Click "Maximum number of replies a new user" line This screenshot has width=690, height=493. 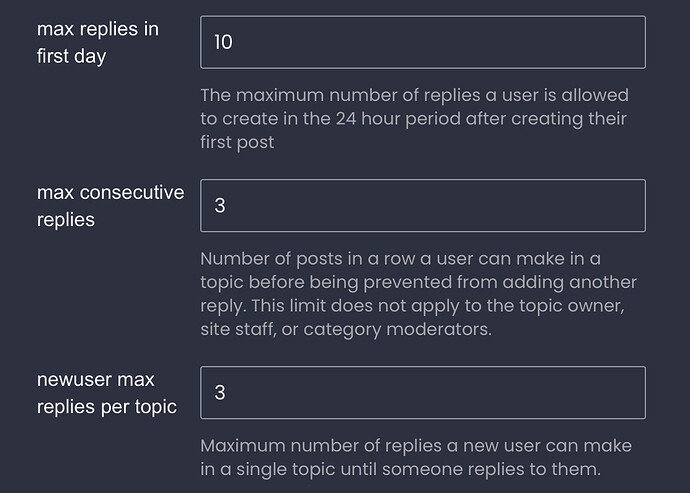point(416,446)
